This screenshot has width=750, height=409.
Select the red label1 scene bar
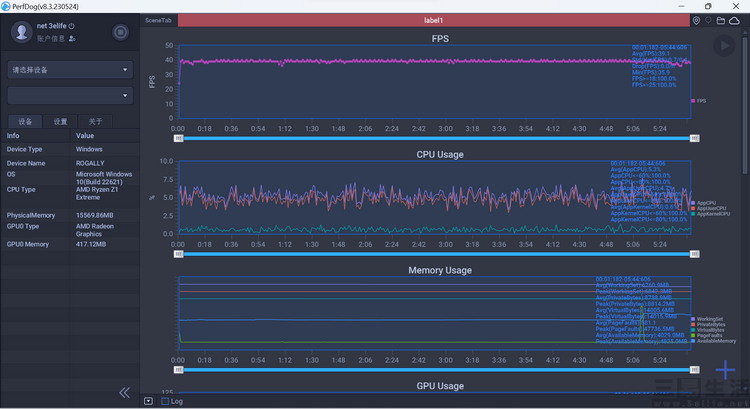click(x=433, y=21)
